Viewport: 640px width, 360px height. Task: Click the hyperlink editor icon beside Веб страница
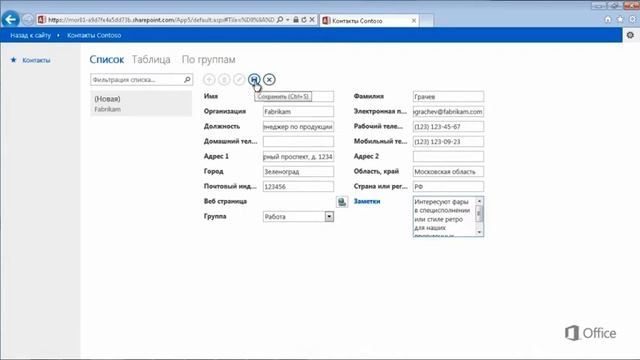click(342, 202)
